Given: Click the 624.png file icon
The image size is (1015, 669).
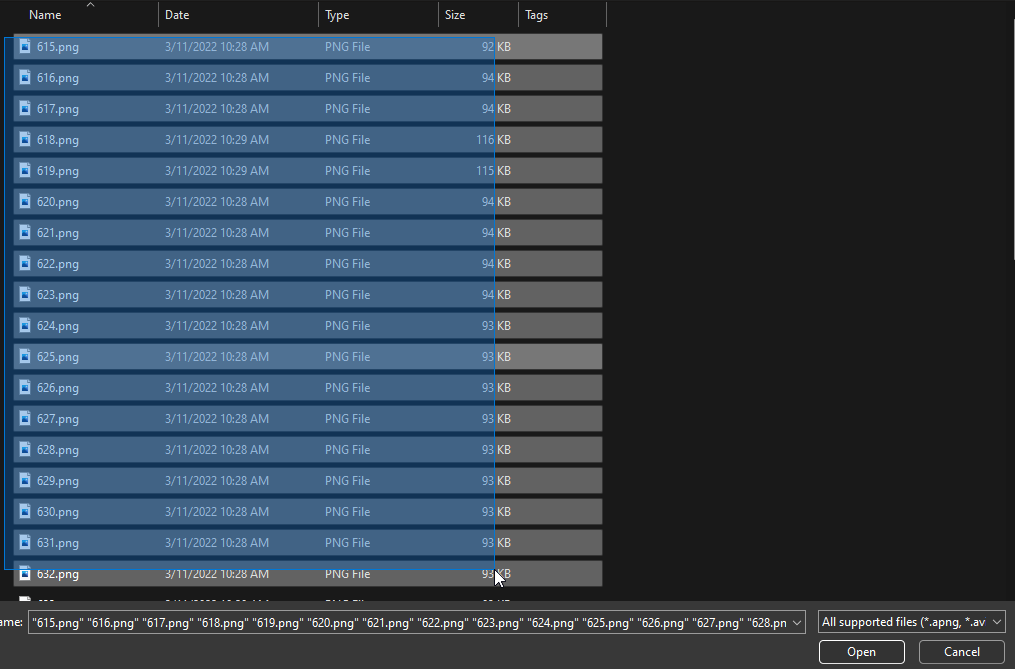Looking at the screenshot, I should click(x=25, y=326).
